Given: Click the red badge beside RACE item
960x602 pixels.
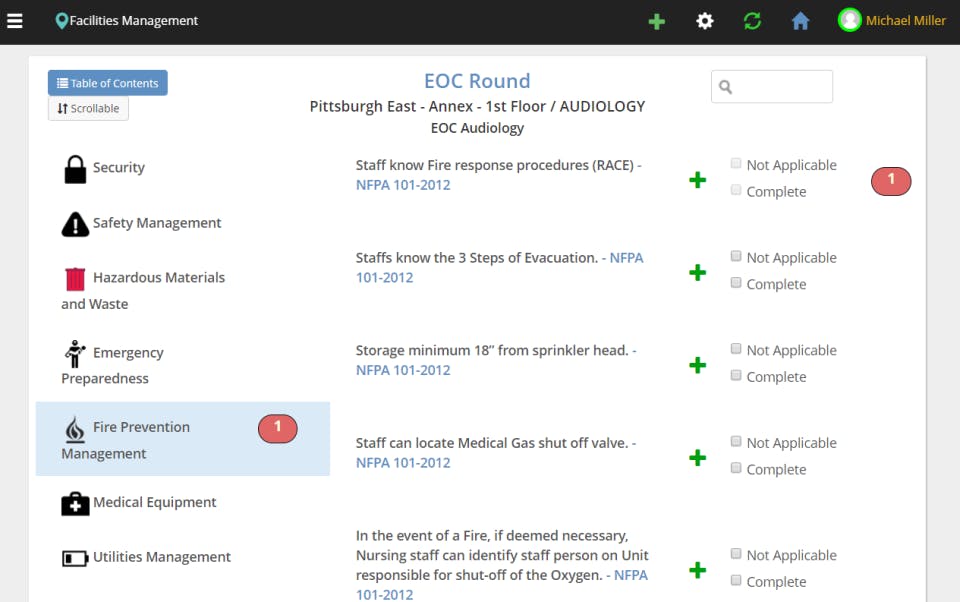Looking at the screenshot, I should click(x=891, y=181).
